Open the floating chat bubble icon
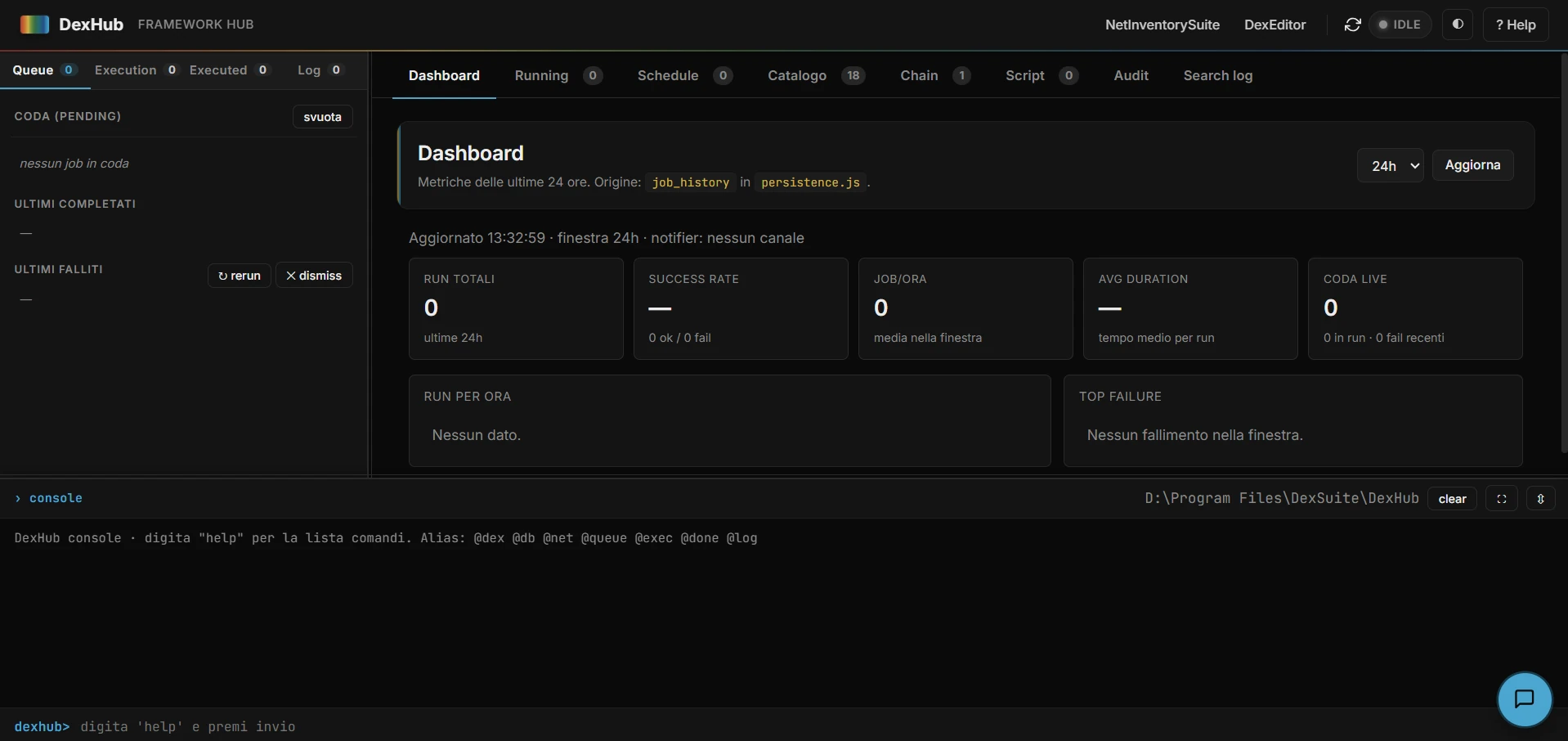The height and width of the screenshot is (741, 1568). [x=1524, y=699]
